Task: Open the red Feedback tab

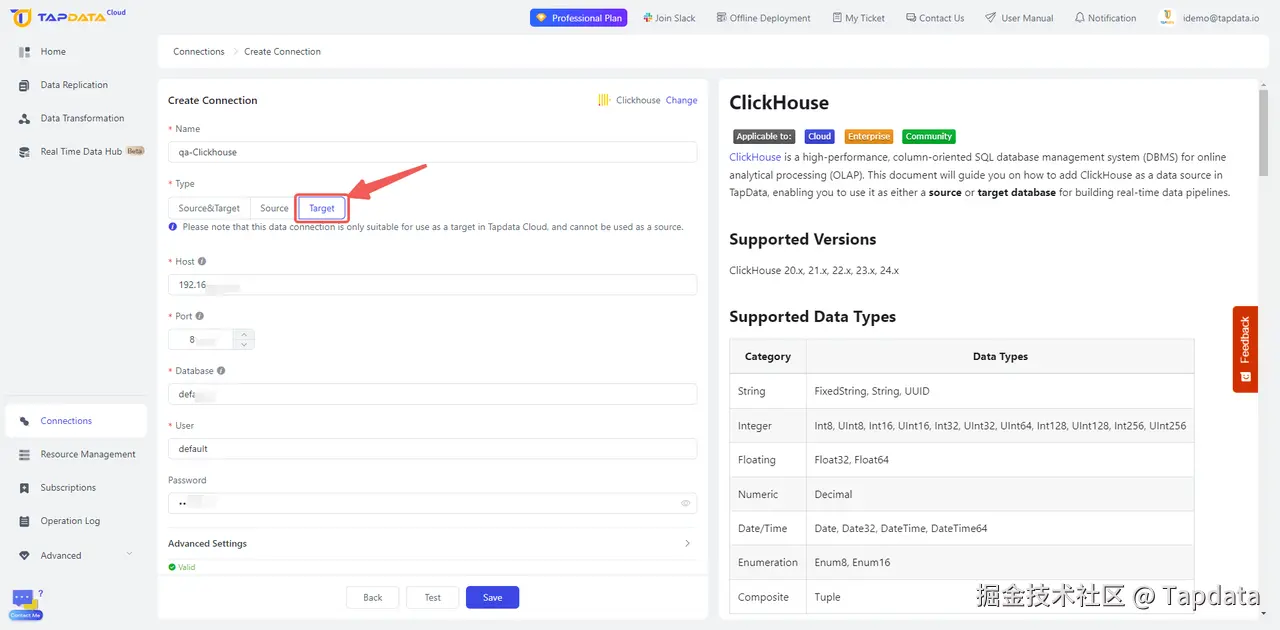Action: tap(1245, 349)
